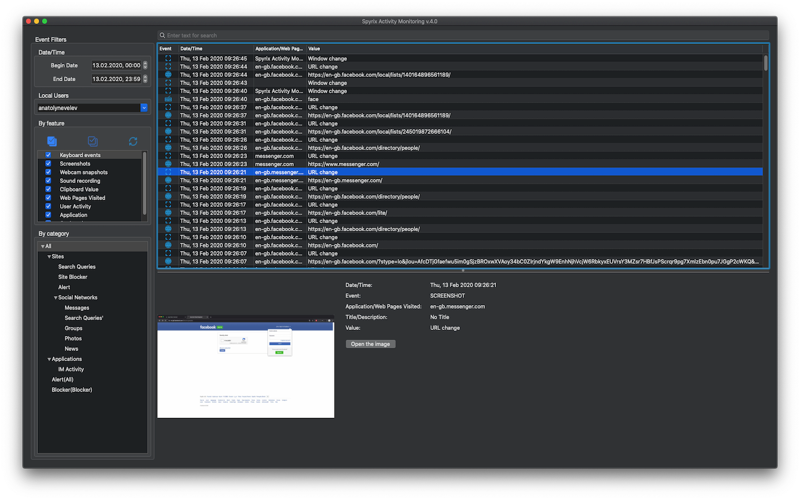Screen dimensions: 800x500
Task: Select globe icon of 09:26:31 facebook URL row
Action: (x=168, y=132)
